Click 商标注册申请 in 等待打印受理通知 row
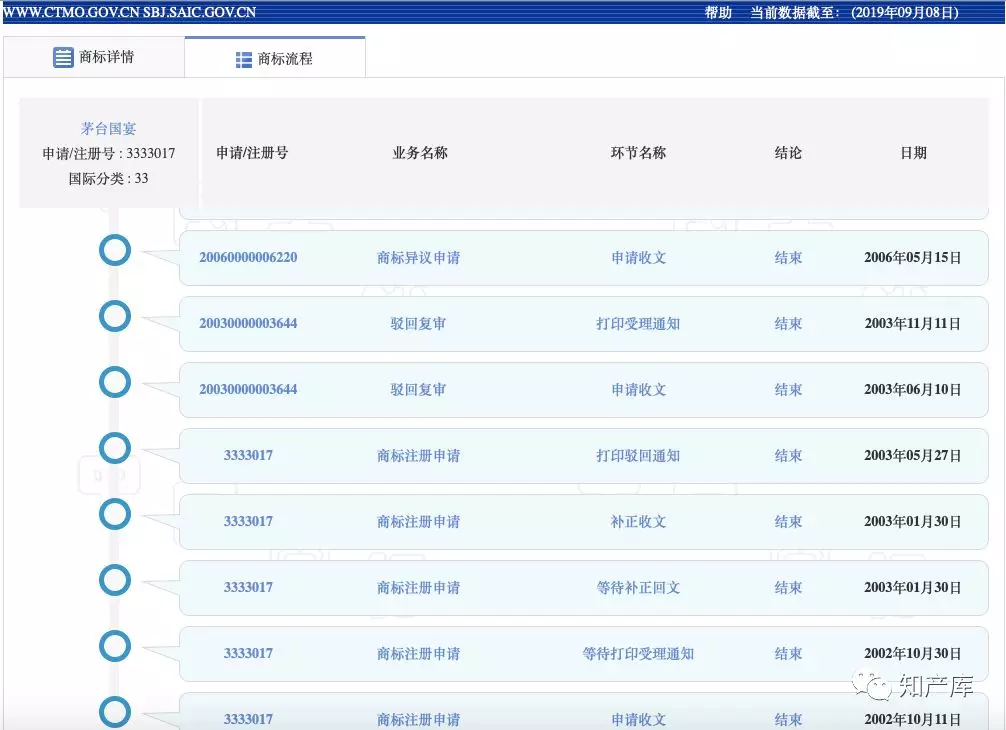The height and width of the screenshot is (730, 1006). pyautogui.click(x=418, y=654)
